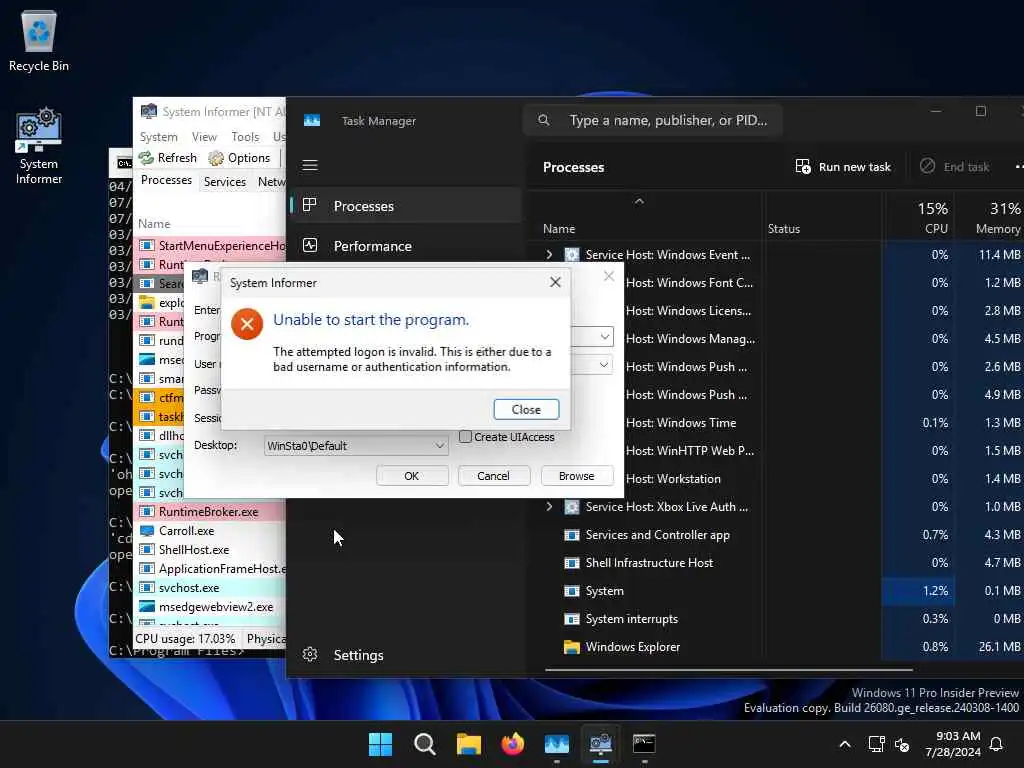Open System Informer's View menu
Viewport: 1024px width, 768px height.
pyautogui.click(x=204, y=136)
